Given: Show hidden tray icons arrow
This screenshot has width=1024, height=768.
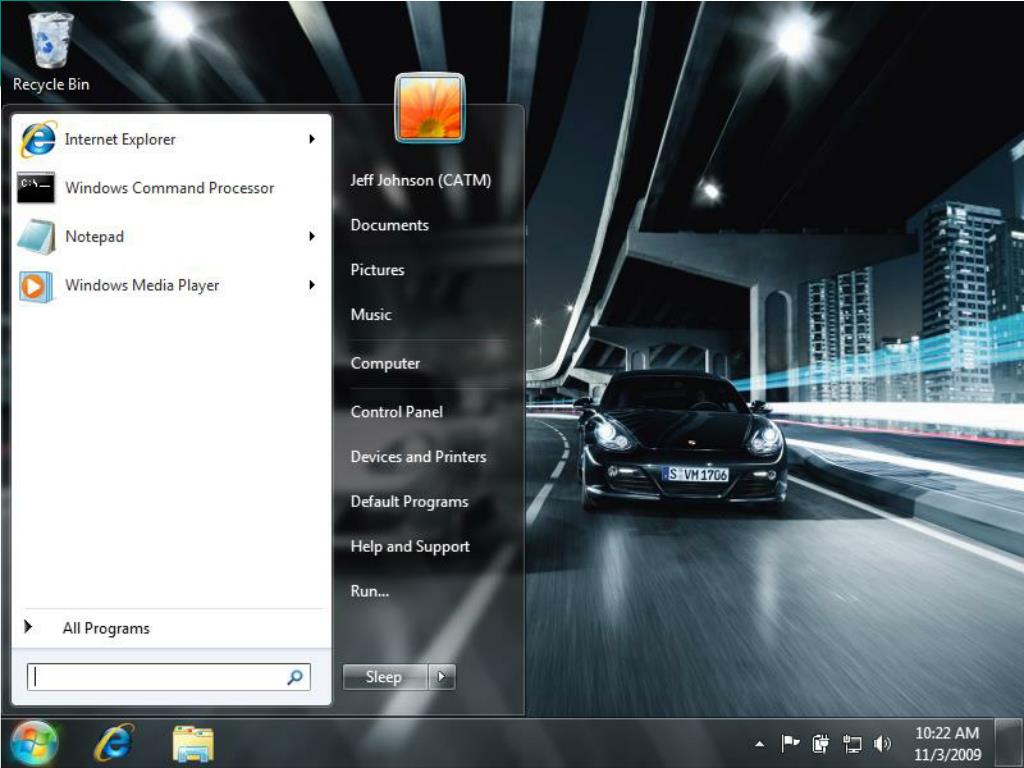Looking at the screenshot, I should point(760,744).
